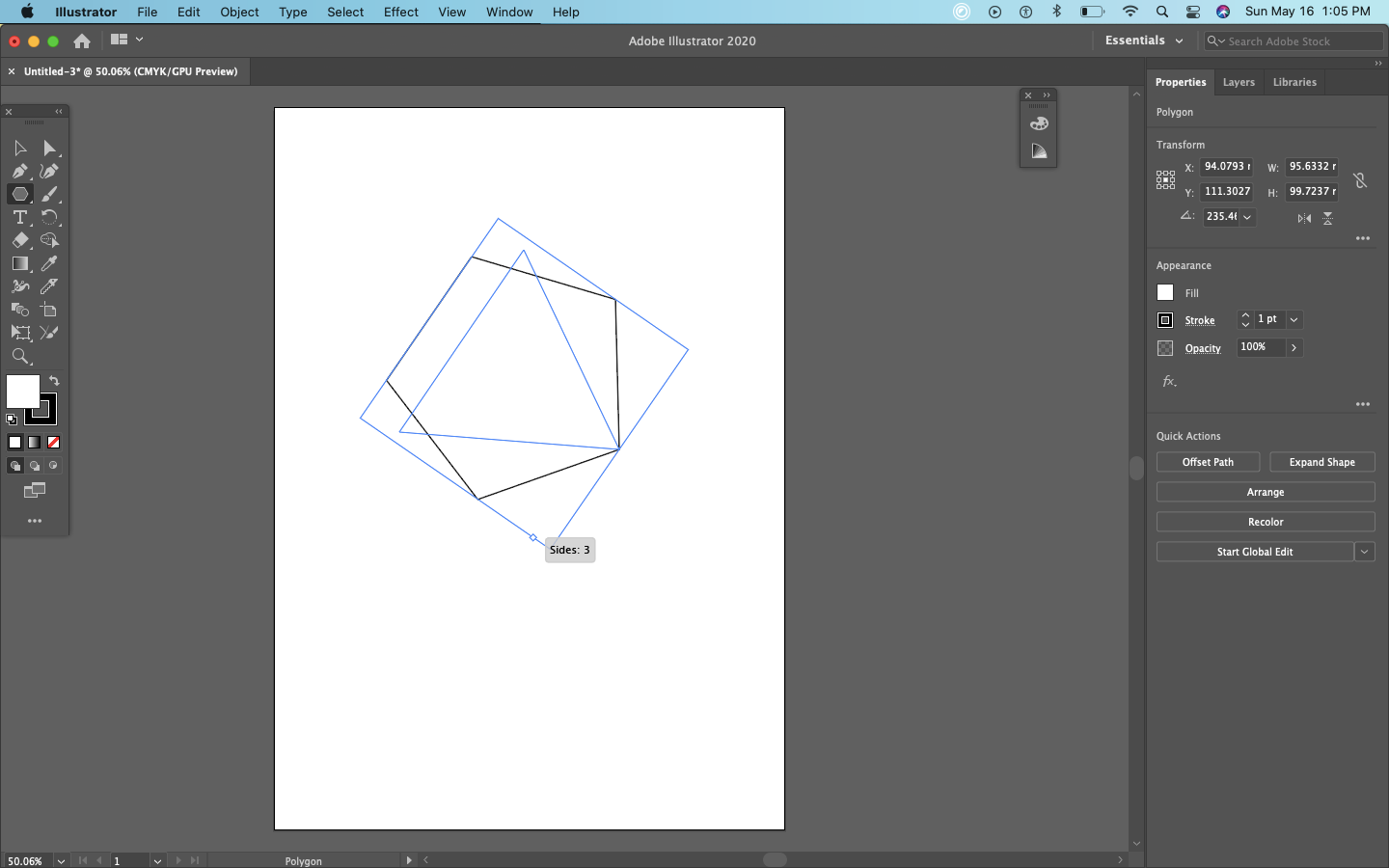Expand the stroke weight dropdown
This screenshot has height=868, width=1389.
click(x=1294, y=319)
